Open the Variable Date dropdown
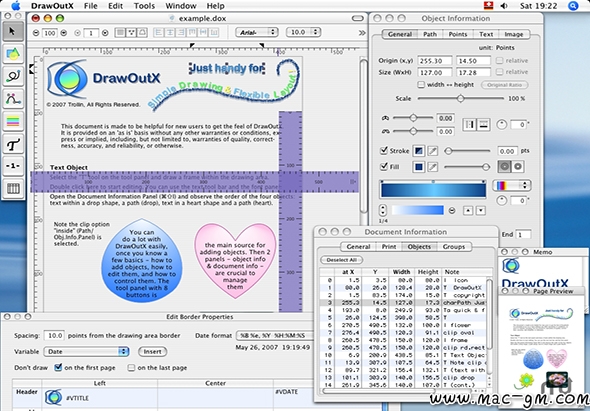 [87, 352]
